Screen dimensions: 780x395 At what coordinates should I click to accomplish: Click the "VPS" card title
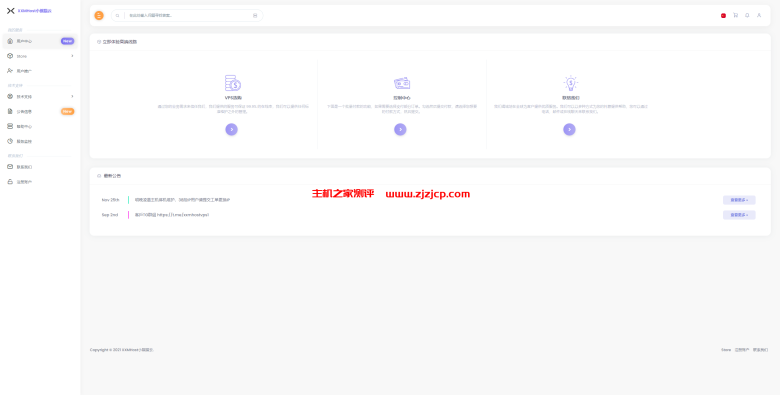click(x=233, y=98)
